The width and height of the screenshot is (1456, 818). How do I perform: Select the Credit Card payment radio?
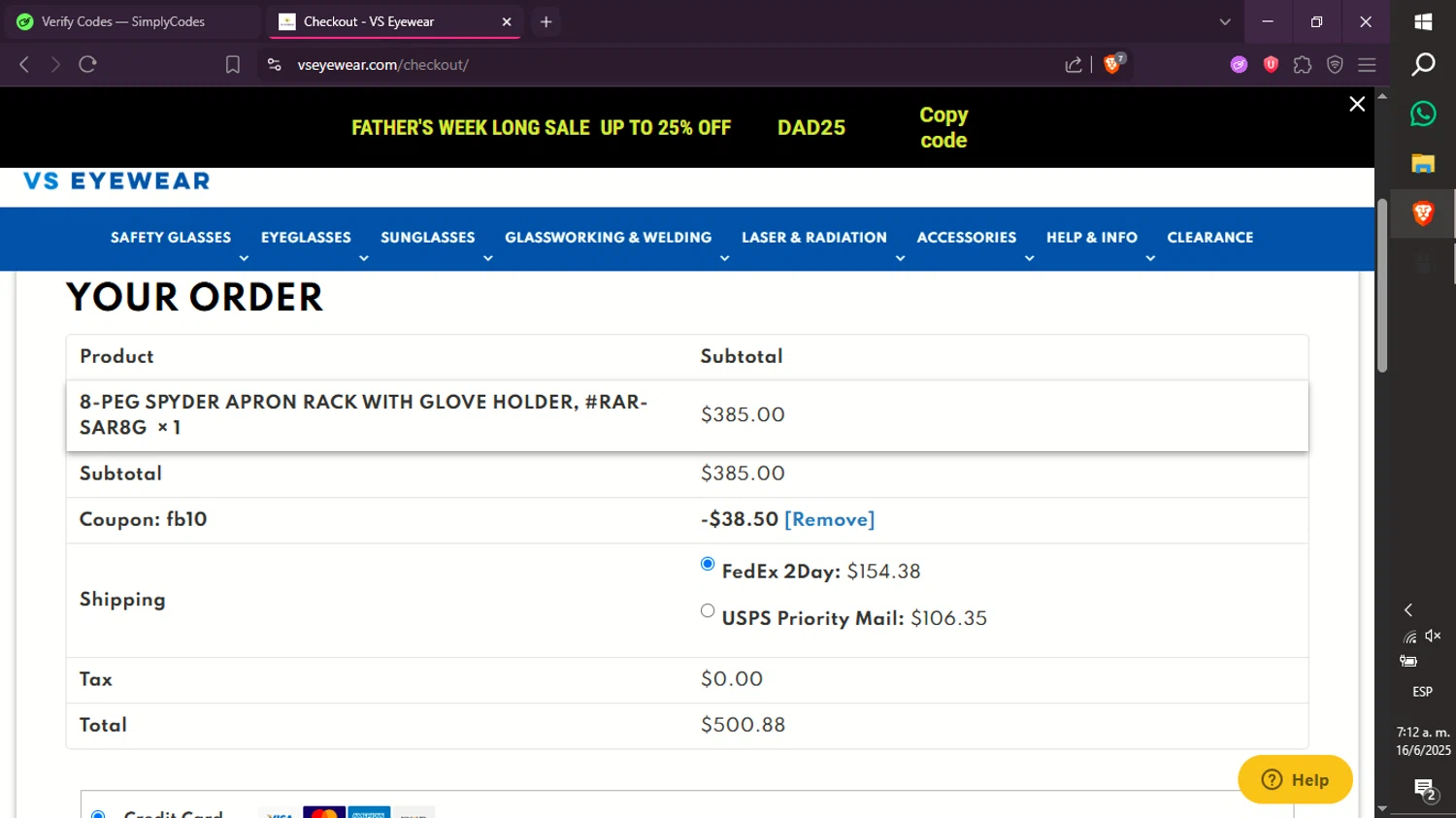pyautogui.click(x=98, y=815)
